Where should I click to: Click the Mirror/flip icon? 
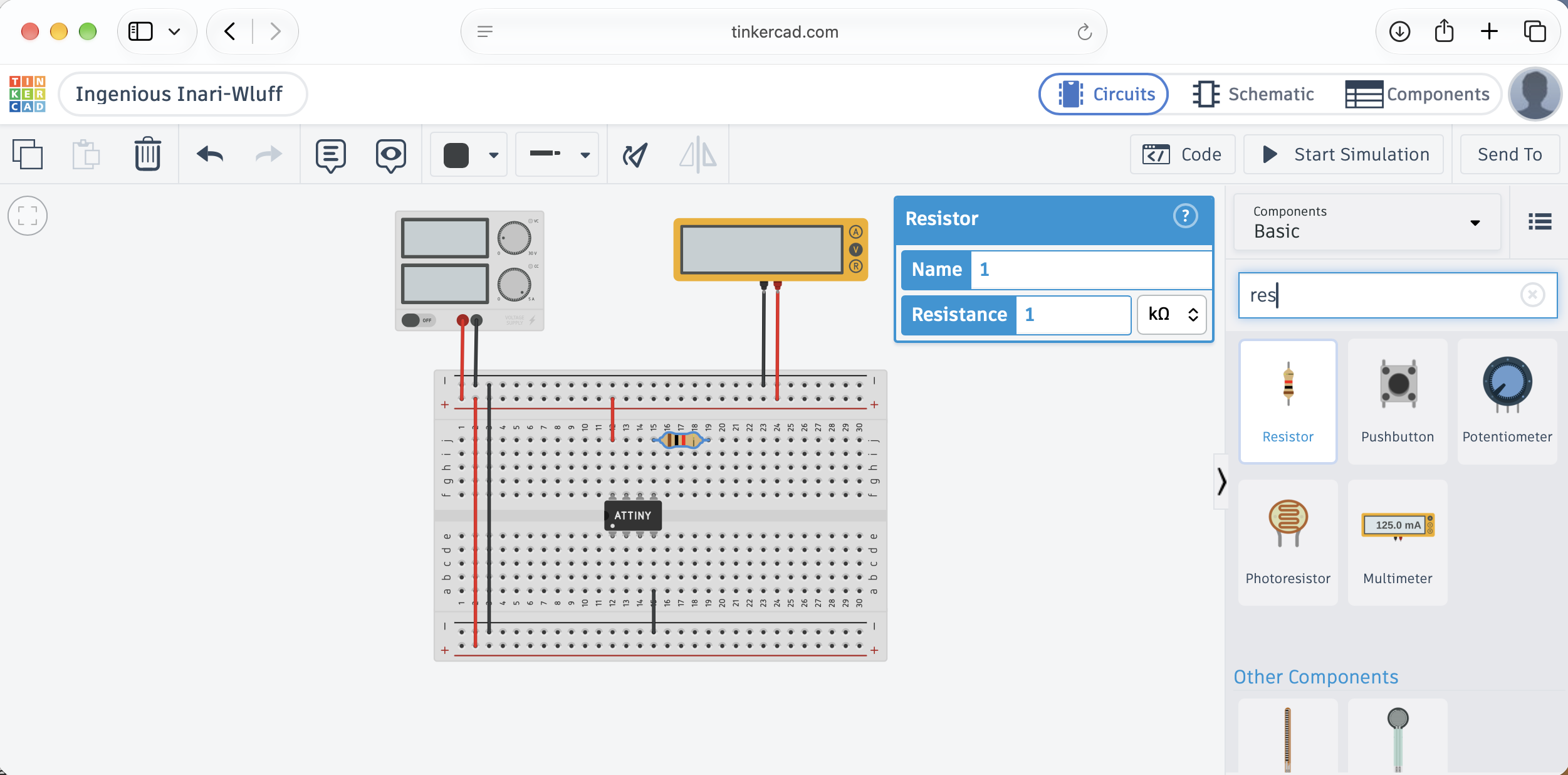pos(698,155)
